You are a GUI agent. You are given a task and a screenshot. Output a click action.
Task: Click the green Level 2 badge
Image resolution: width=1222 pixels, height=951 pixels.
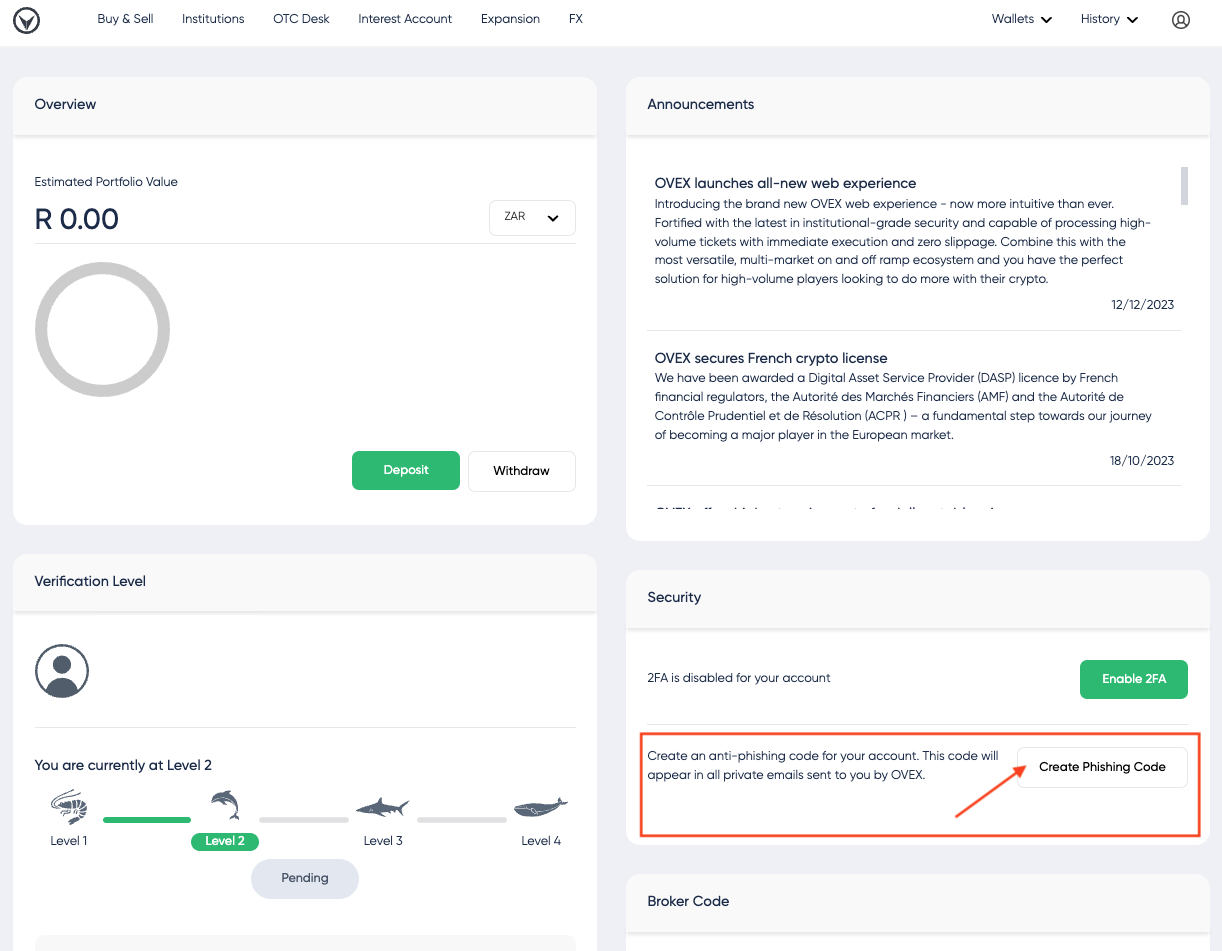click(225, 841)
